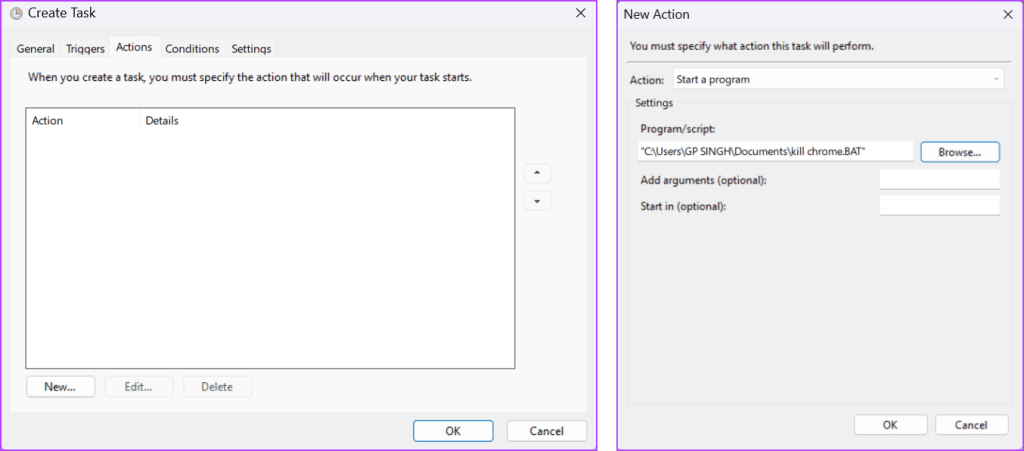
Task: Click the Details column header
Action: (162, 121)
